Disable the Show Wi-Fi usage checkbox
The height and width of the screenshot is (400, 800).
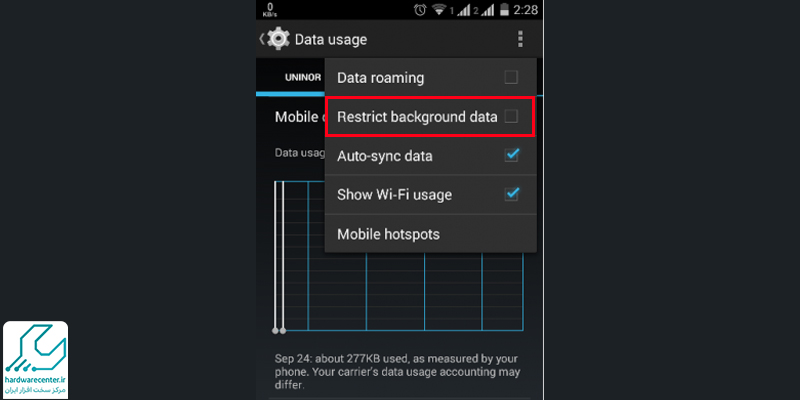click(x=511, y=194)
